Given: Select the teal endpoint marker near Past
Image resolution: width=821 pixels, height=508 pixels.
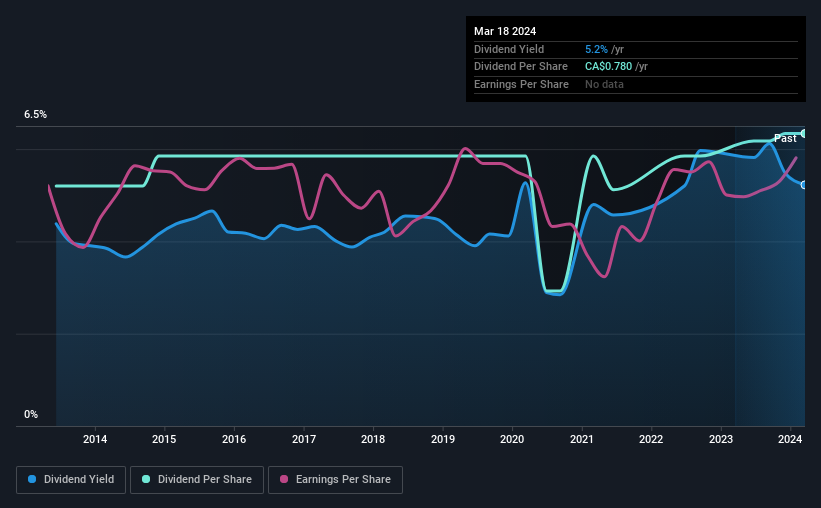Looking at the screenshot, I should [x=803, y=134].
